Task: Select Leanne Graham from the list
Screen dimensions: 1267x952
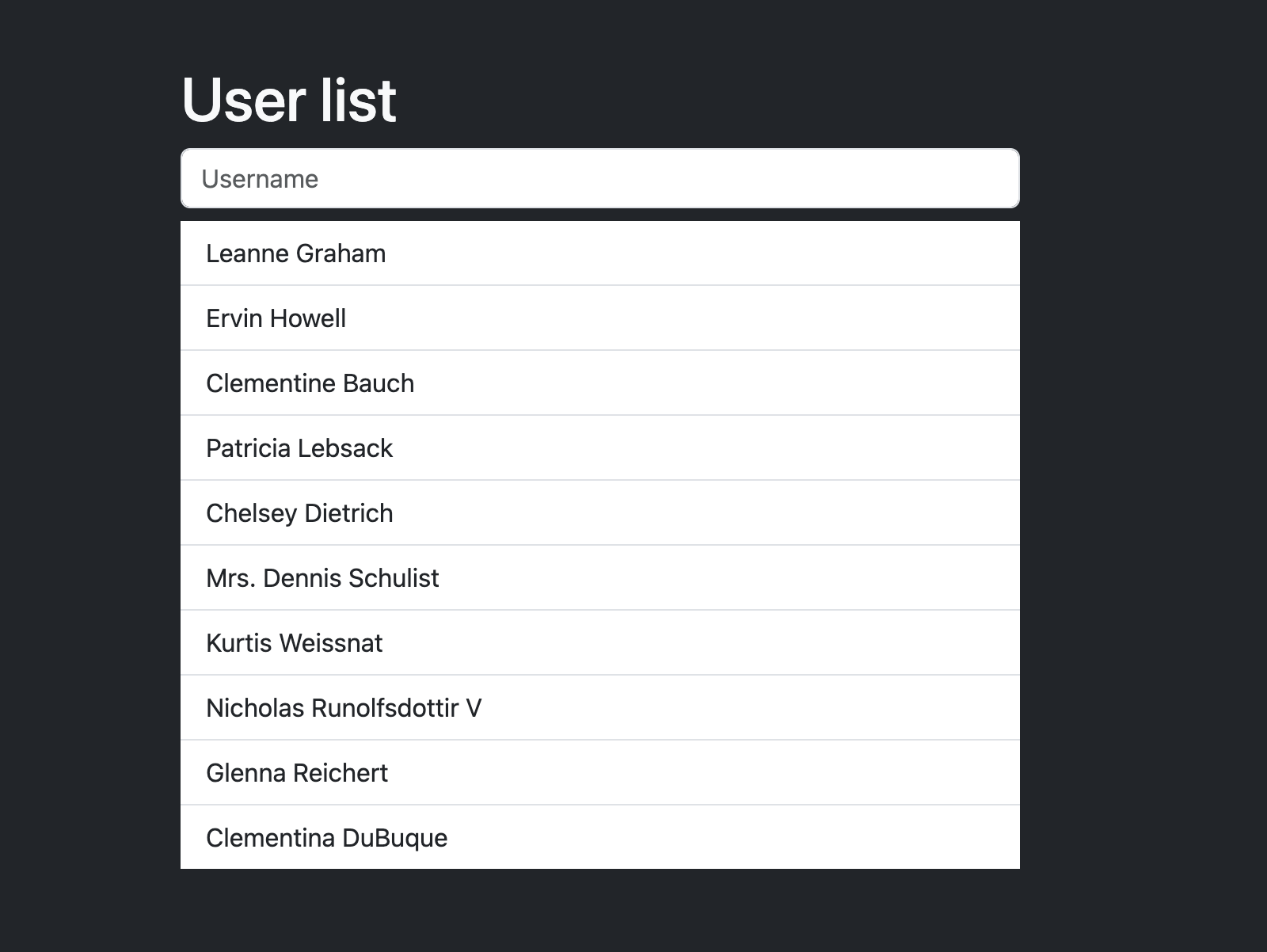Action: (x=599, y=253)
